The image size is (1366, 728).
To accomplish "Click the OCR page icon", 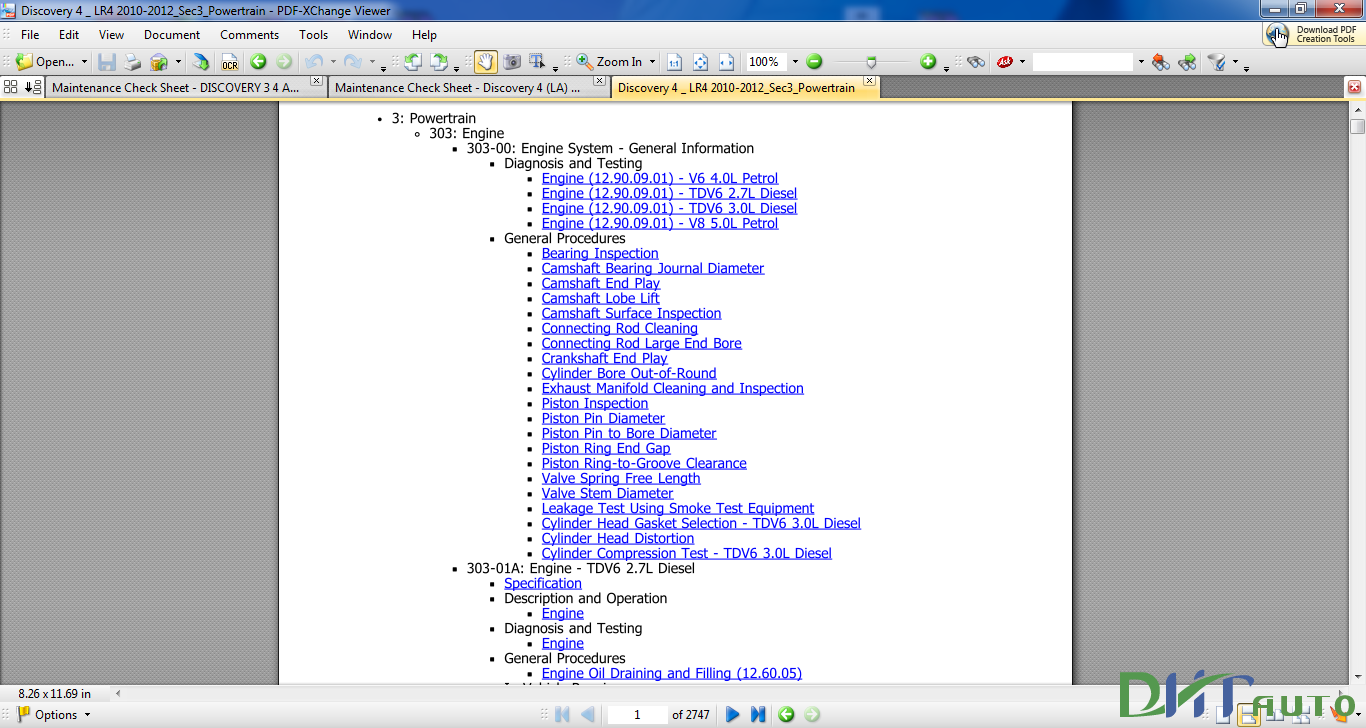I will coord(230,62).
